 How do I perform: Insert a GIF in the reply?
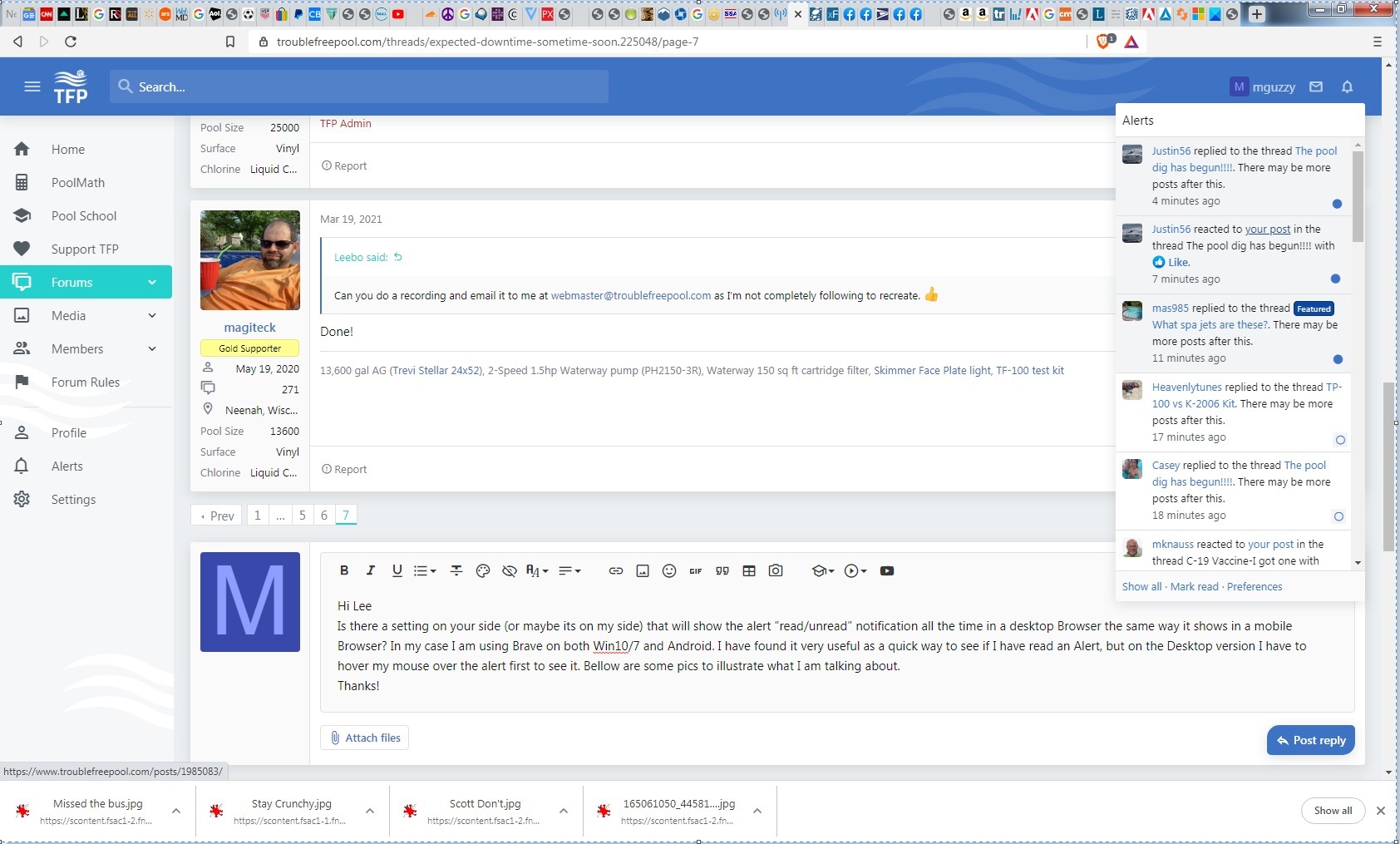coord(696,570)
